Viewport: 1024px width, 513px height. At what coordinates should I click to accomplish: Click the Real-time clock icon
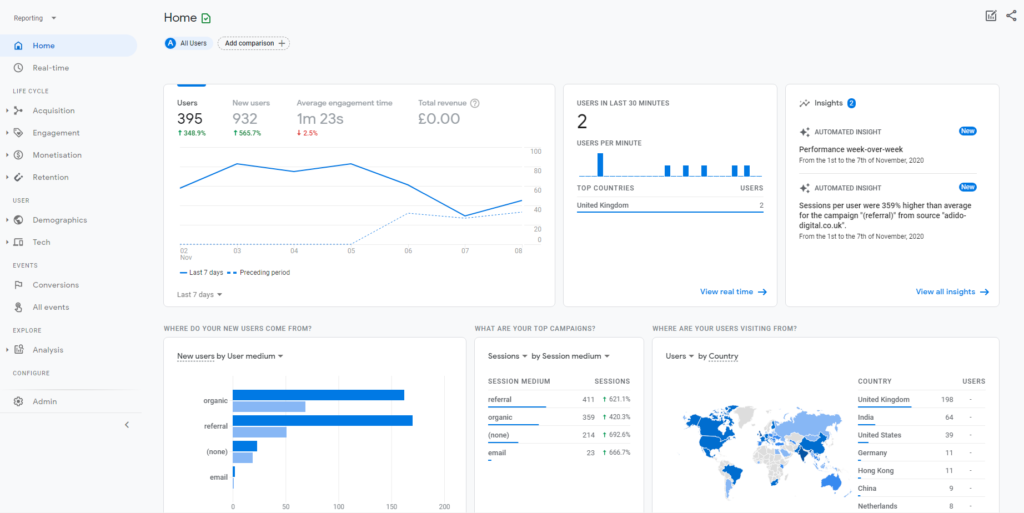[x=18, y=68]
